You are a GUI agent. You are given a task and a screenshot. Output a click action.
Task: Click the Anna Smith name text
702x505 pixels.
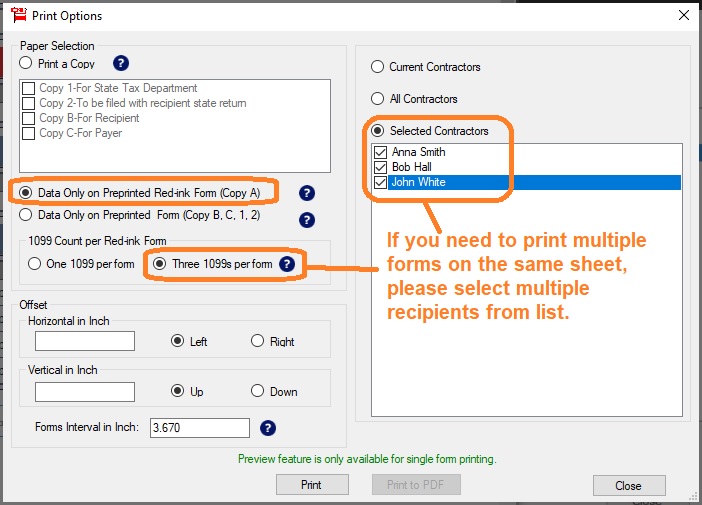pos(419,152)
